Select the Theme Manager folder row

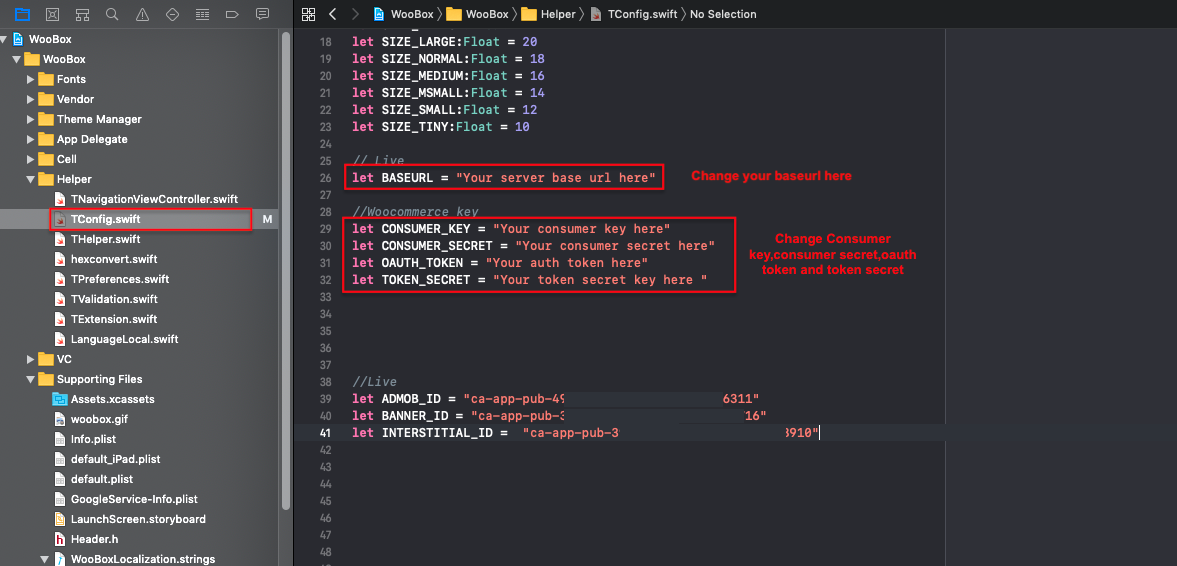139,119
